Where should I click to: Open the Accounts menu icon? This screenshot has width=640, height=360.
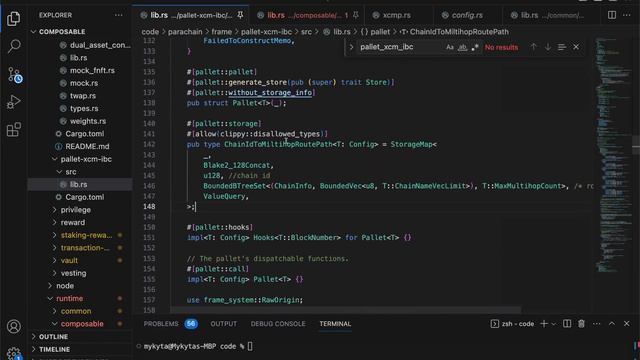click(13, 327)
